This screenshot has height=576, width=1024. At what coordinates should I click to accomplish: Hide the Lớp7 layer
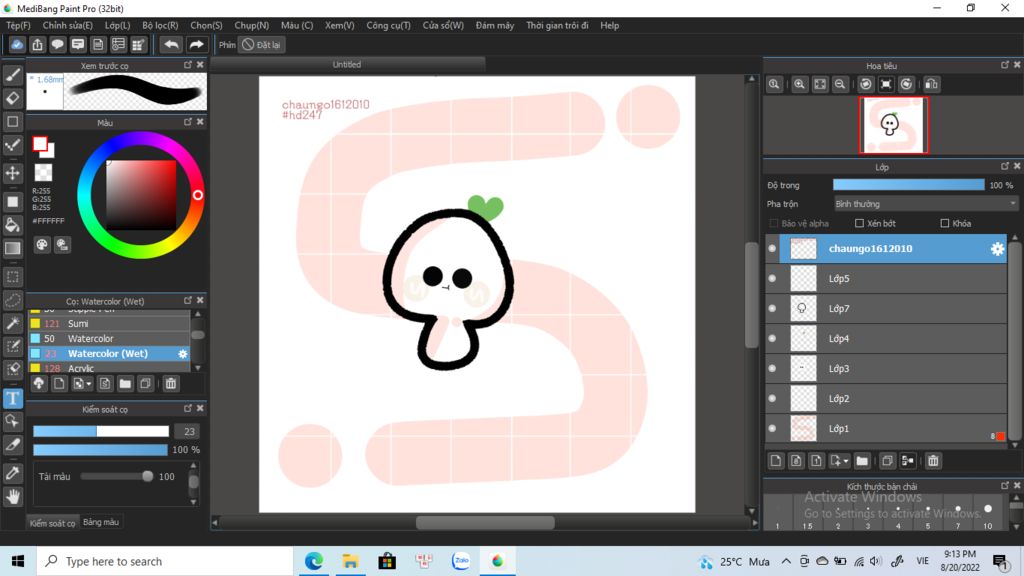point(773,309)
